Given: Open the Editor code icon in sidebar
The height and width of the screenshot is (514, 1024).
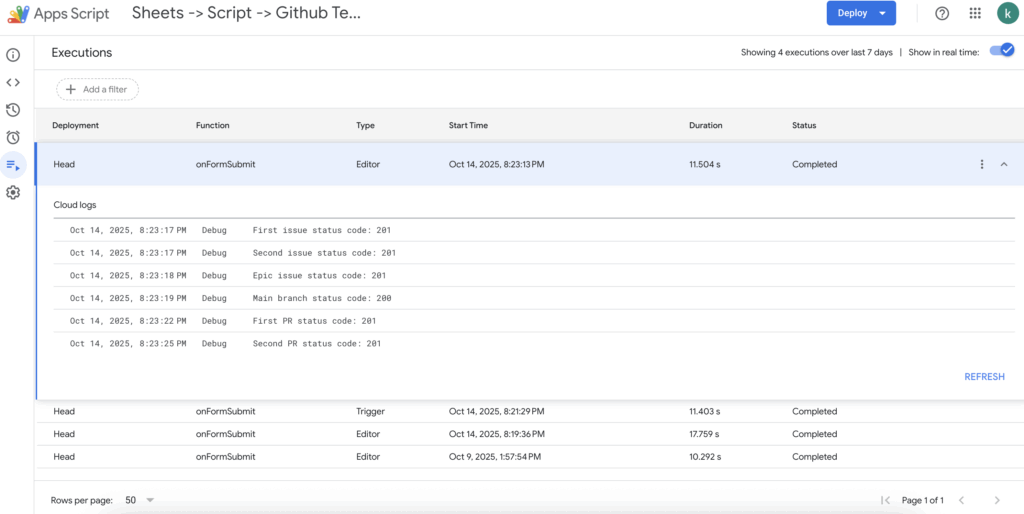Looking at the screenshot, I should point(13,82).
